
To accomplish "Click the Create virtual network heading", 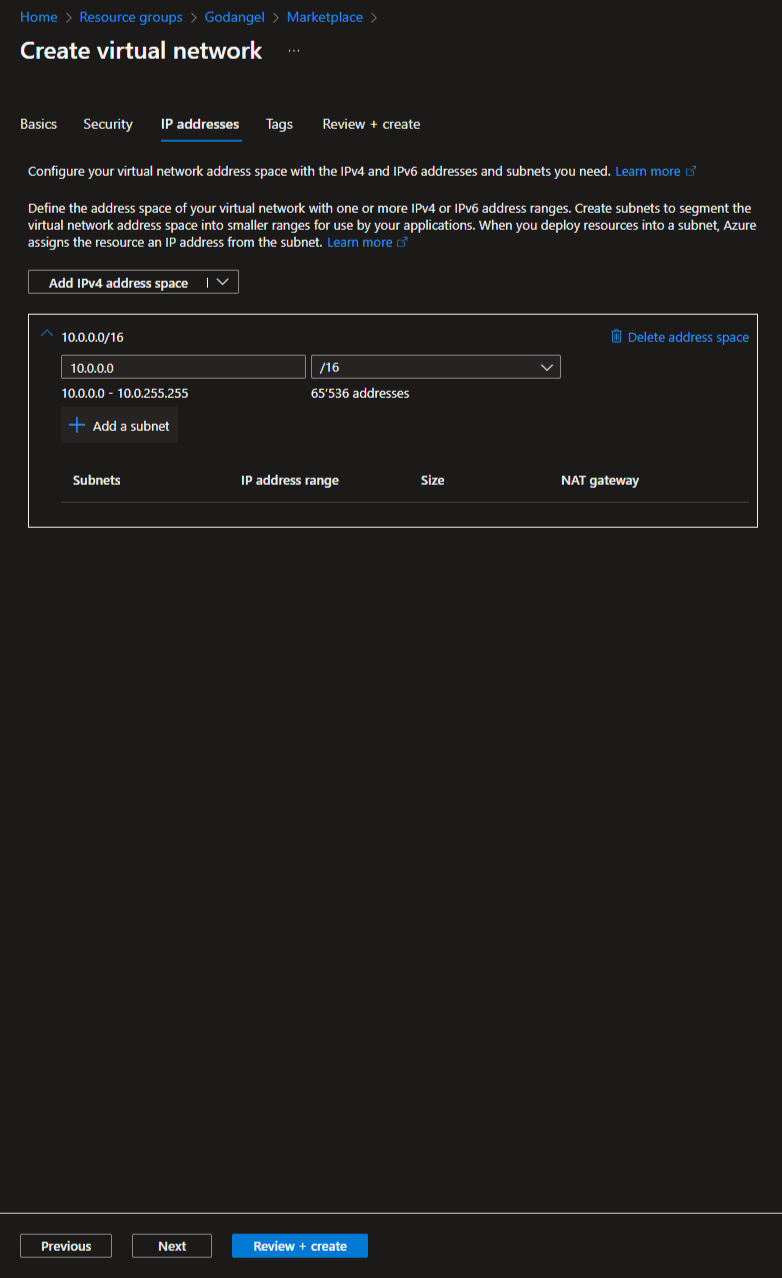I will pos(141,51).
